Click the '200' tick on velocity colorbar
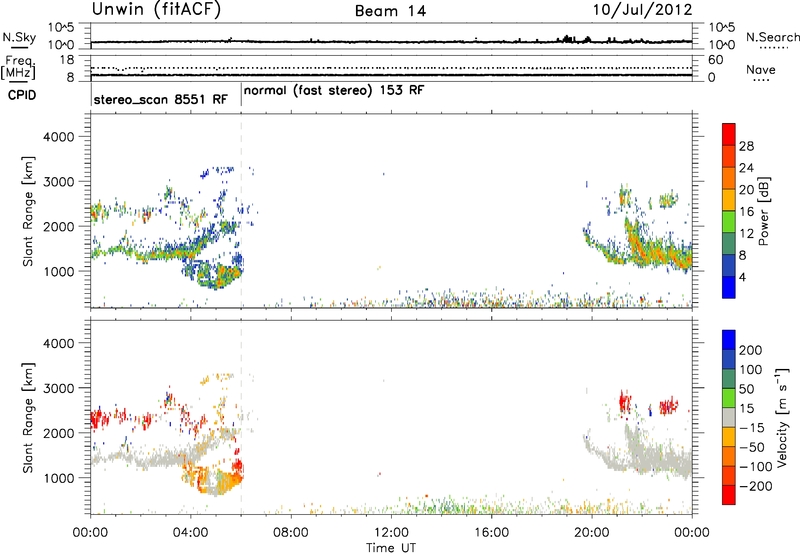800x554 pixels. coord(749,350)
